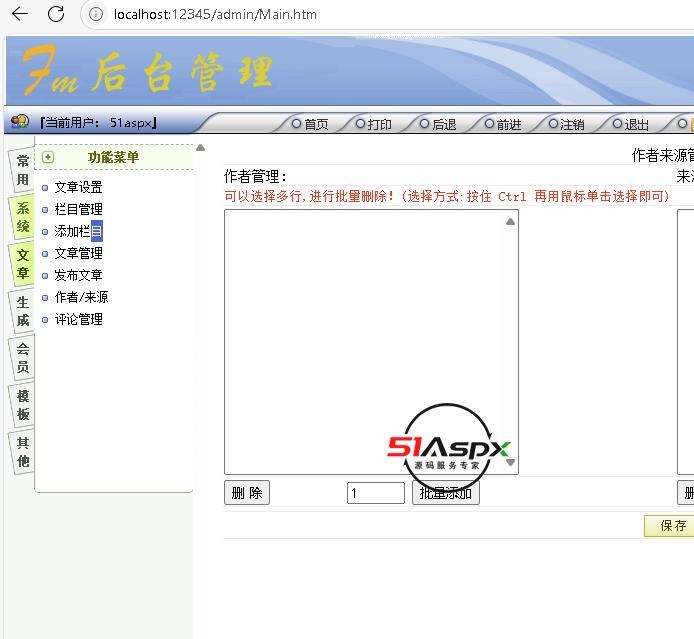The width and height of the screenshot is (694, 639).
Task: Go back using the browser back arrow
Action: click(20, 14)
